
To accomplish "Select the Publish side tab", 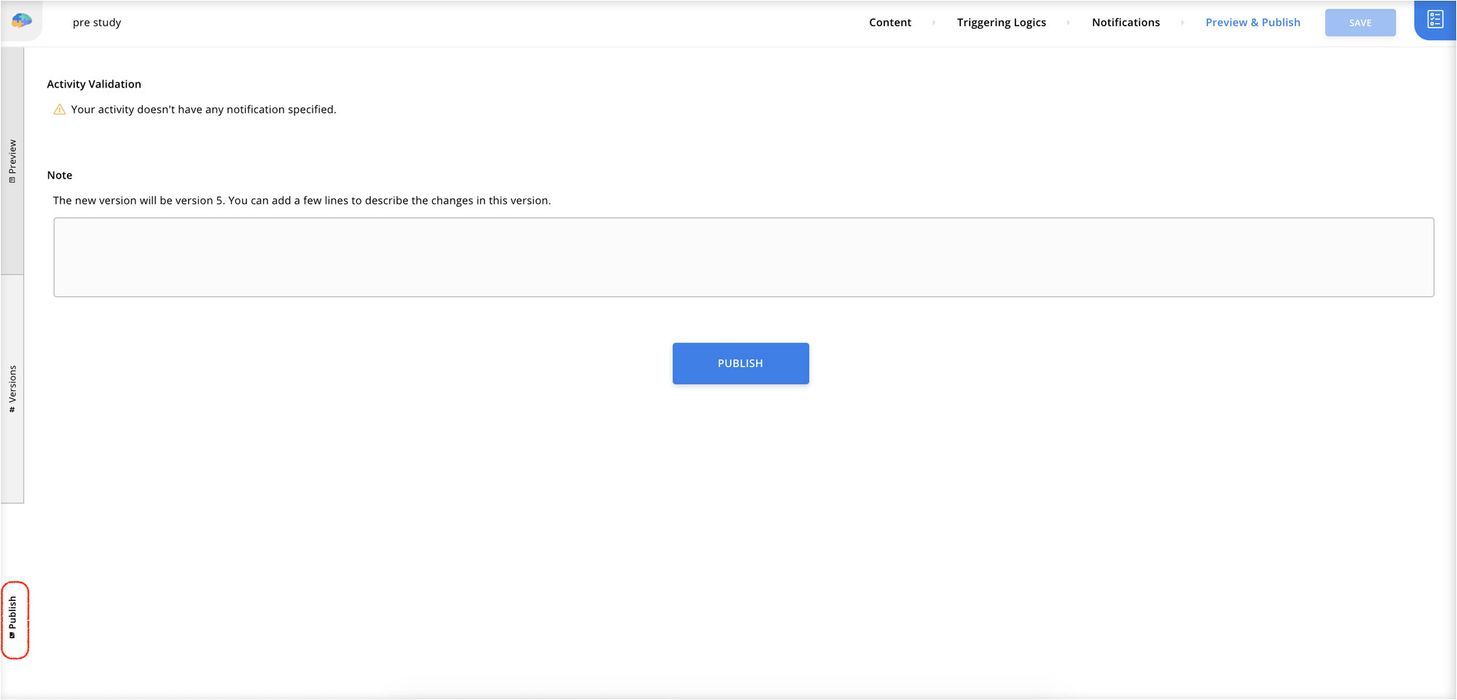I will (x=13, y=619).
